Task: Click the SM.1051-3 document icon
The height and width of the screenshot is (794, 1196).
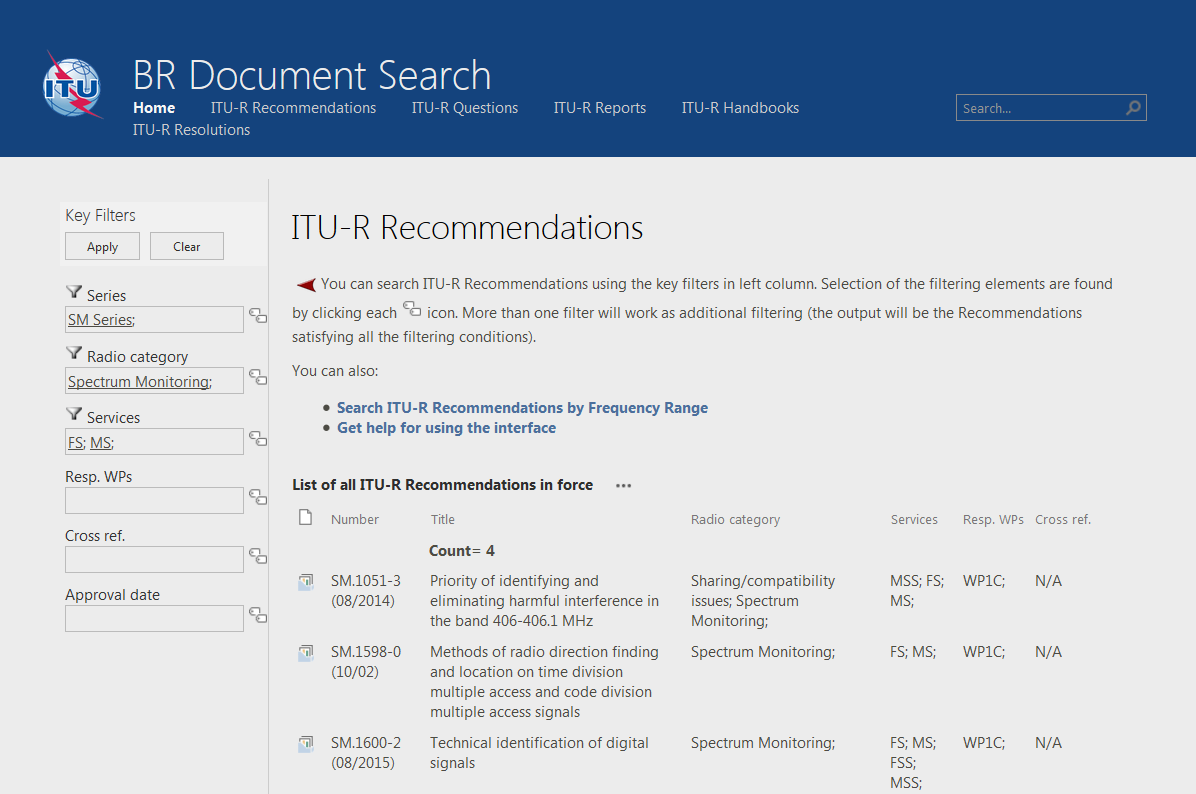Action: (306, 583)
